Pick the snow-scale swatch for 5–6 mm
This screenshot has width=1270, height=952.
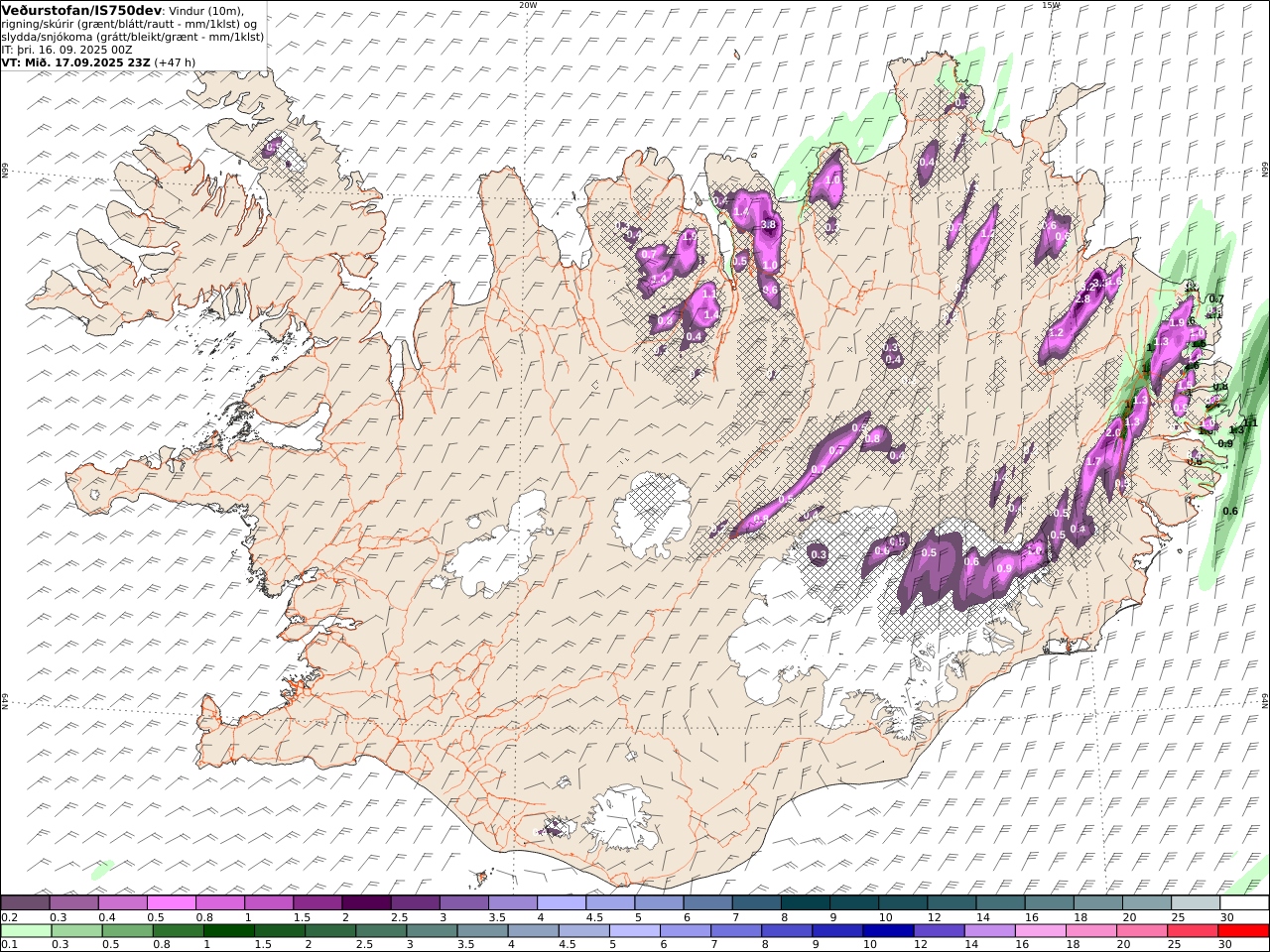[x=659, y=903]
